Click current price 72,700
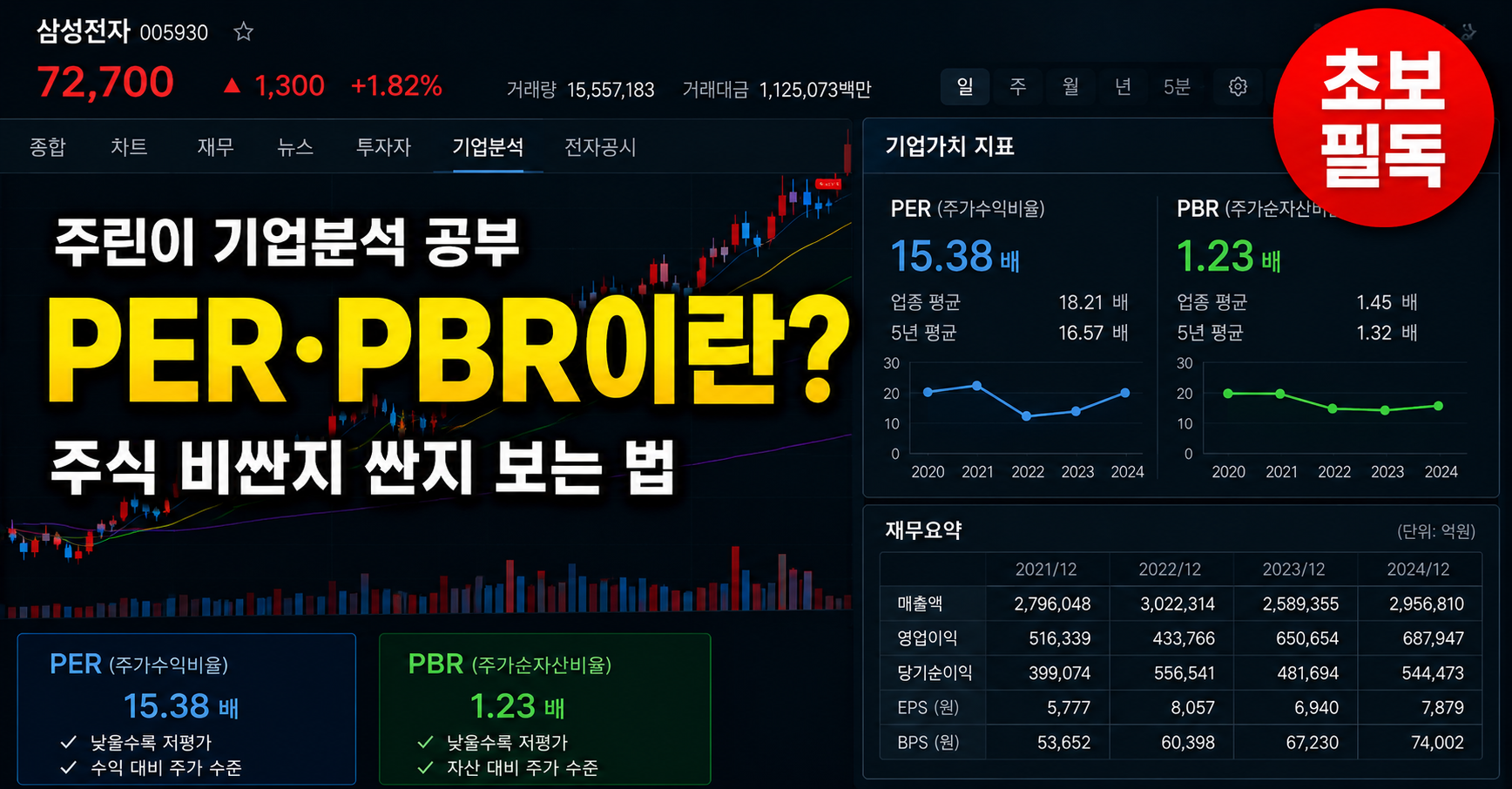 (x=105, y=84)
